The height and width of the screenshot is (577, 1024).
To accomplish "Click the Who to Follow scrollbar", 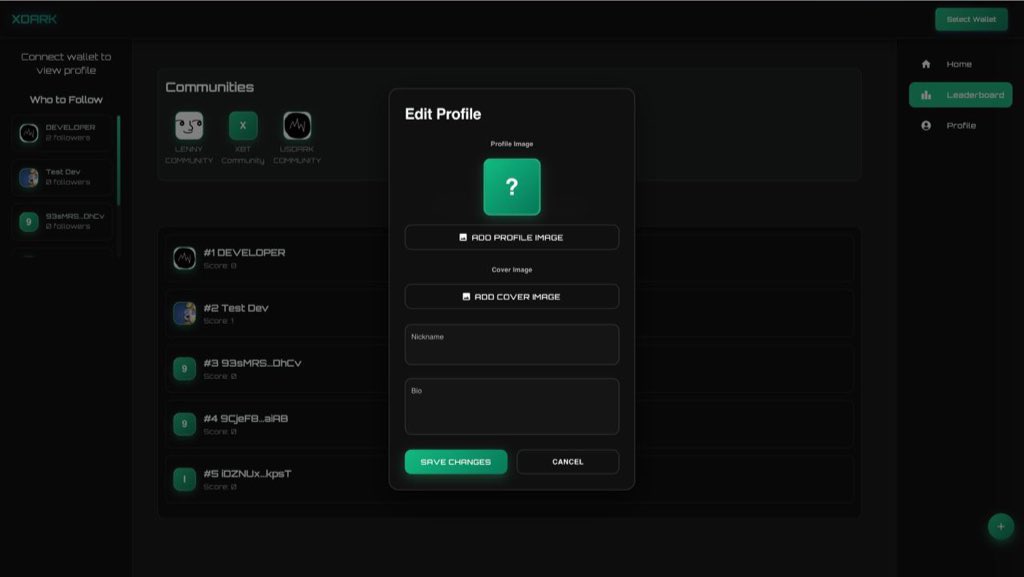I will [118, 161].
